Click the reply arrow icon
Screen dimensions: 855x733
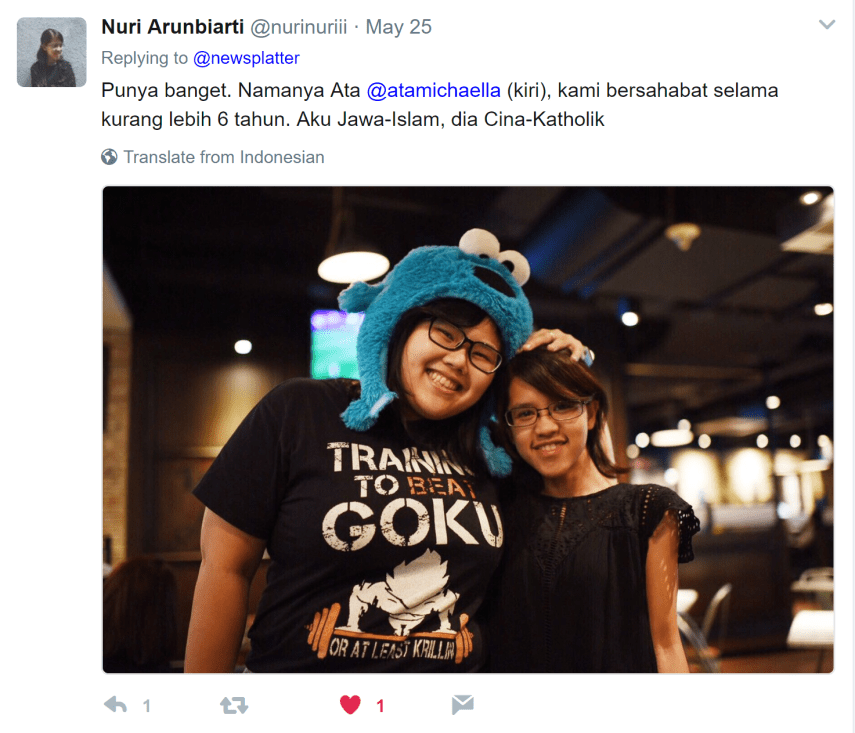click(116, 705)
